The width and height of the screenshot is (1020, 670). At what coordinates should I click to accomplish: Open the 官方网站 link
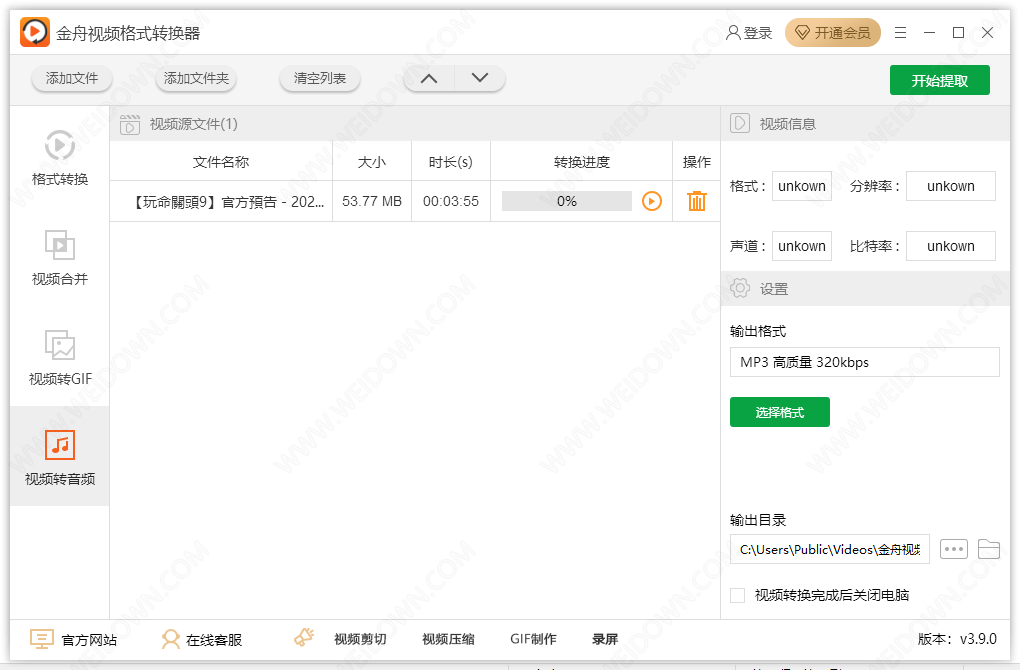pos(74,639)
